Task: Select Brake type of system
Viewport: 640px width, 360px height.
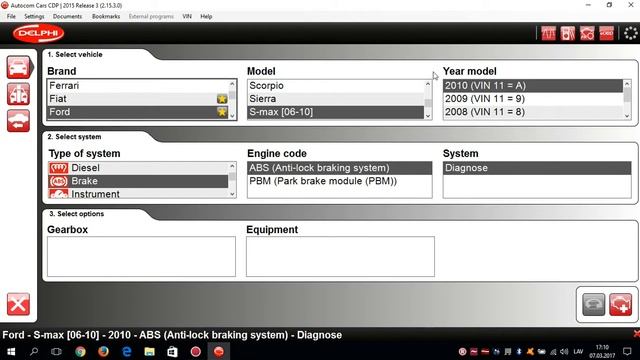Action: pos(138,181)
